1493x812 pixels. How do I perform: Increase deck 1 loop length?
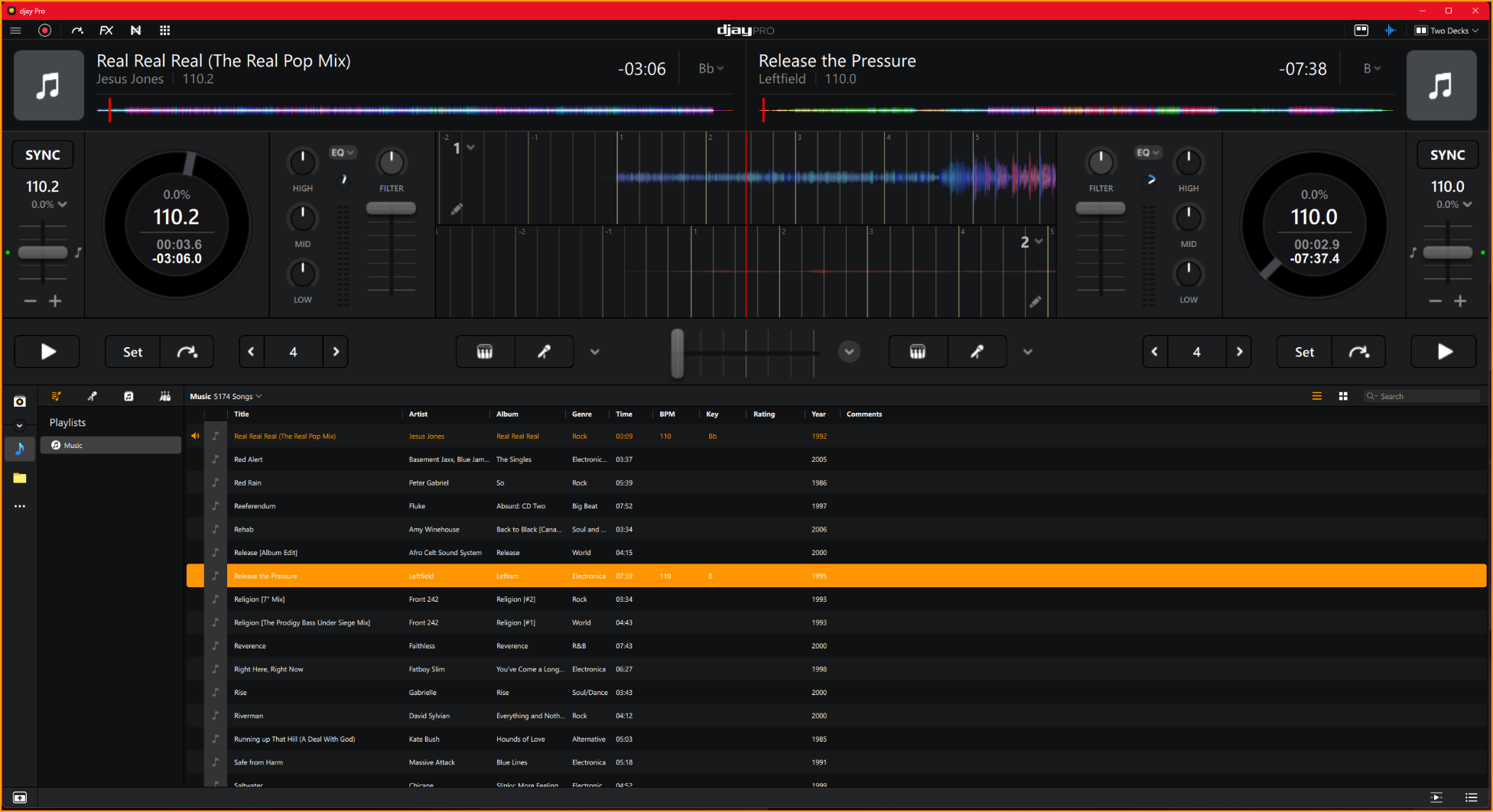pyautogui.click(x=336, y=352)
